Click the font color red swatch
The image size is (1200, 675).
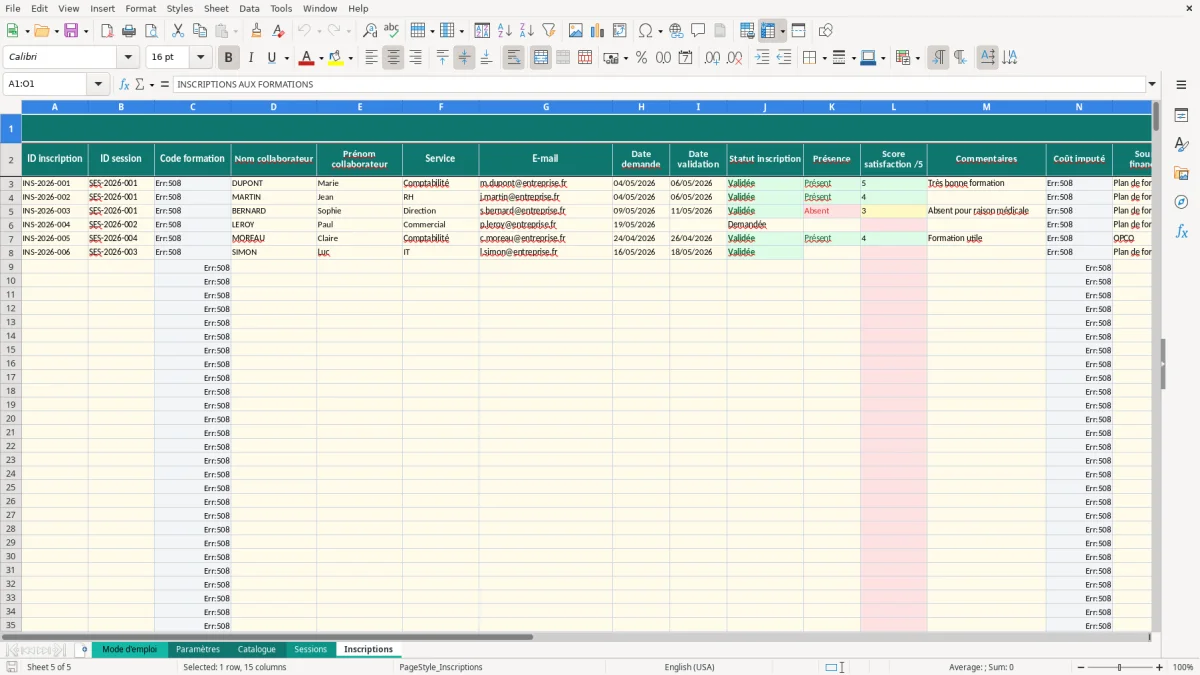[307, 58]
